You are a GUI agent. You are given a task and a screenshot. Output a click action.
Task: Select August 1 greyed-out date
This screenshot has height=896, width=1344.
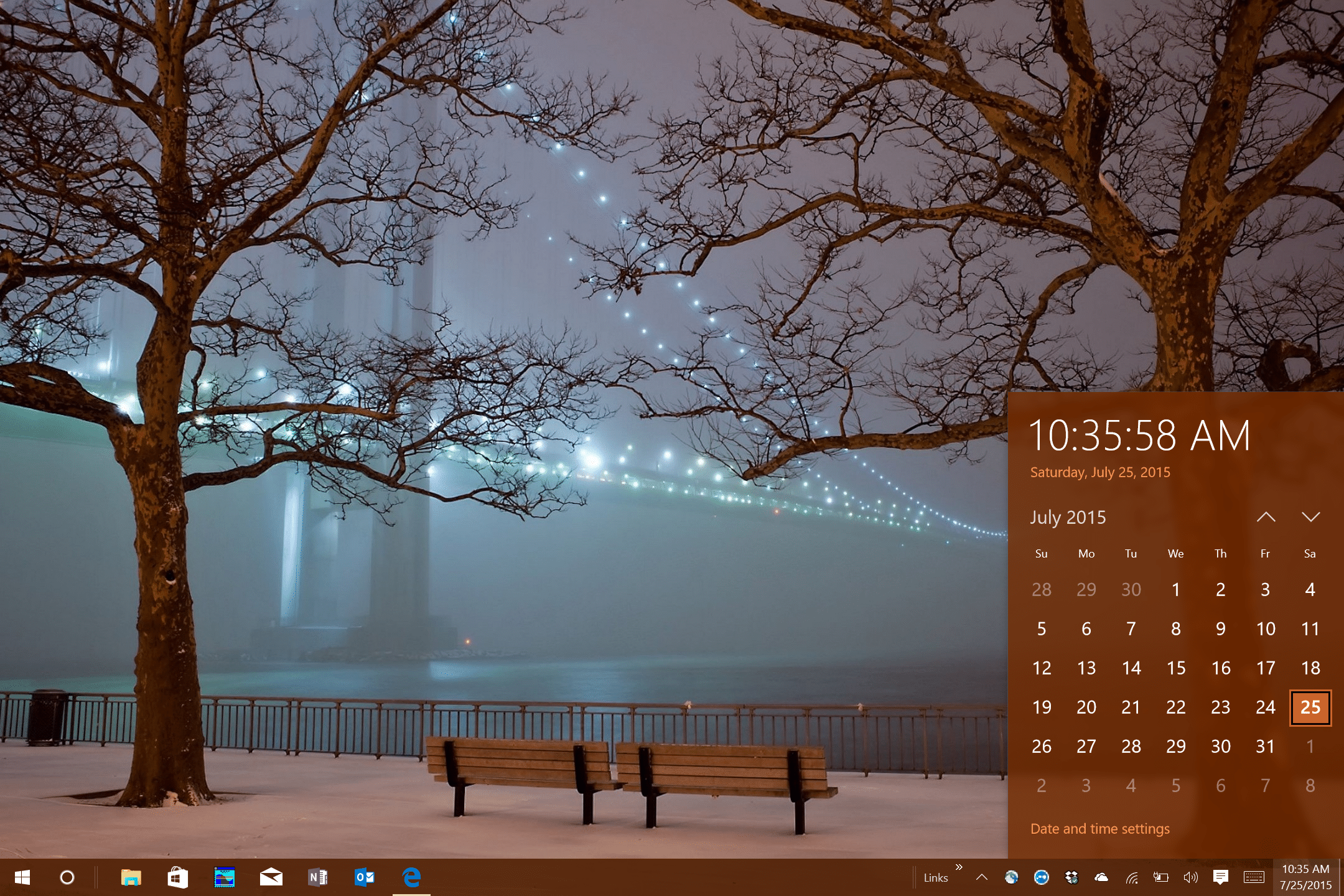coord(1310,747)
